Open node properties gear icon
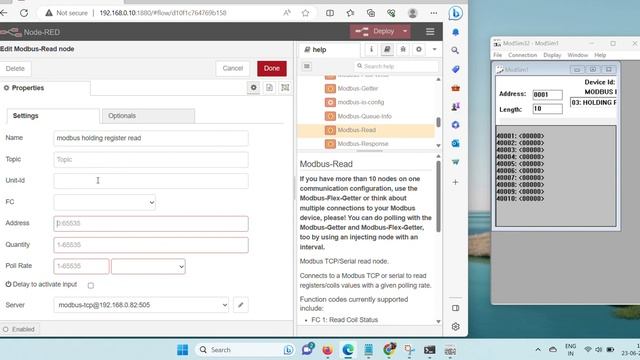 (253, 88)
